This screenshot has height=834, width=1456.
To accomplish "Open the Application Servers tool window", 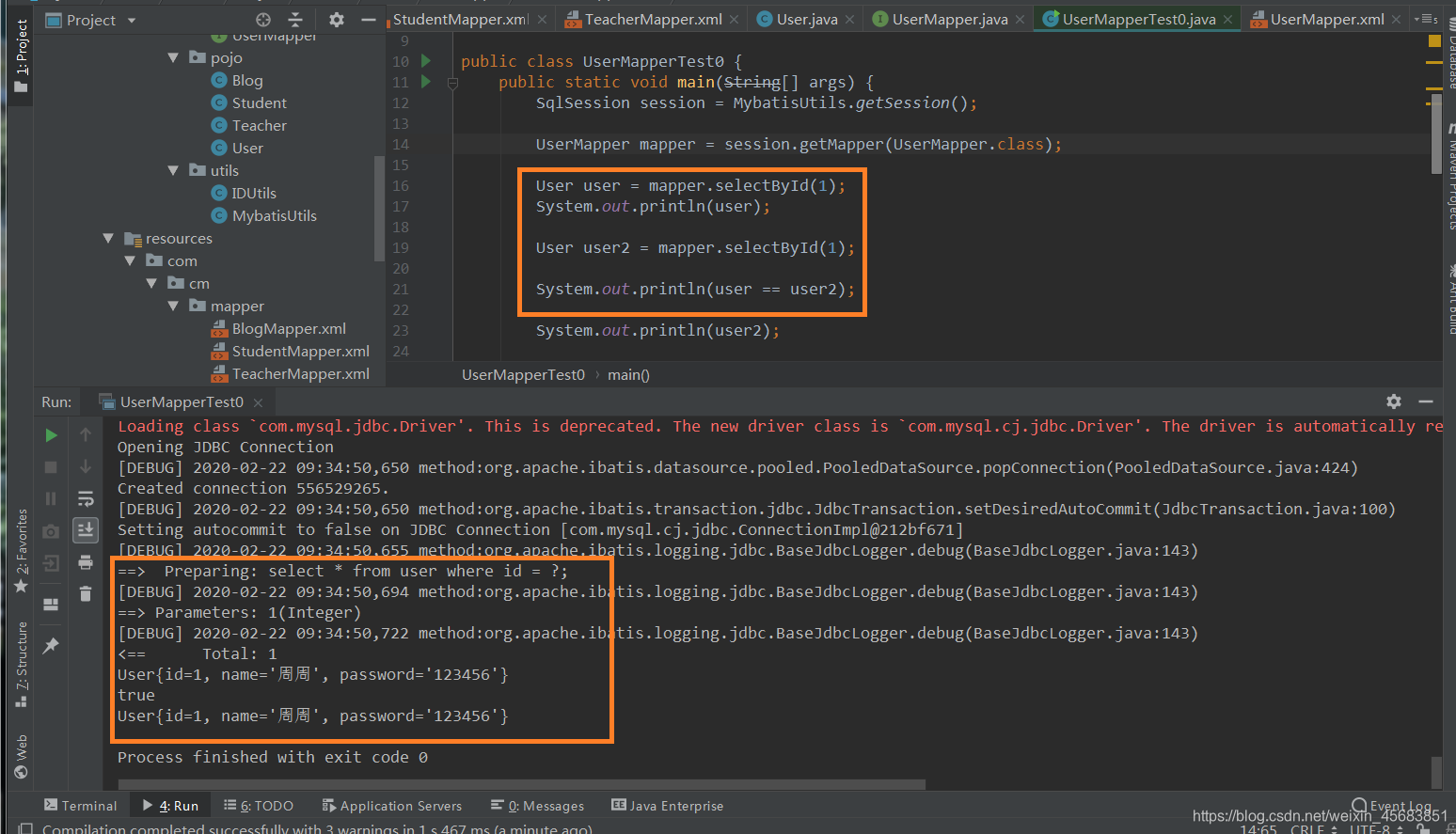I will (x=392, y=806).
